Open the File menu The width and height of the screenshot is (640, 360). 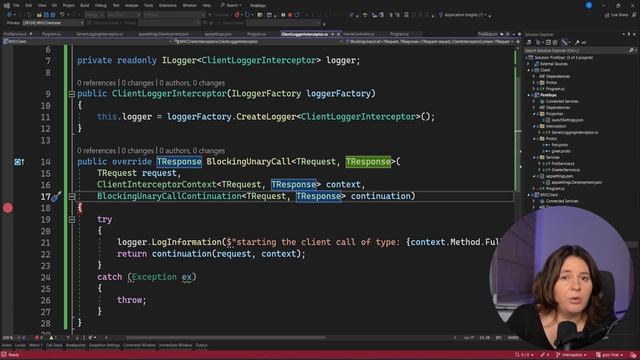coord(16,5)
